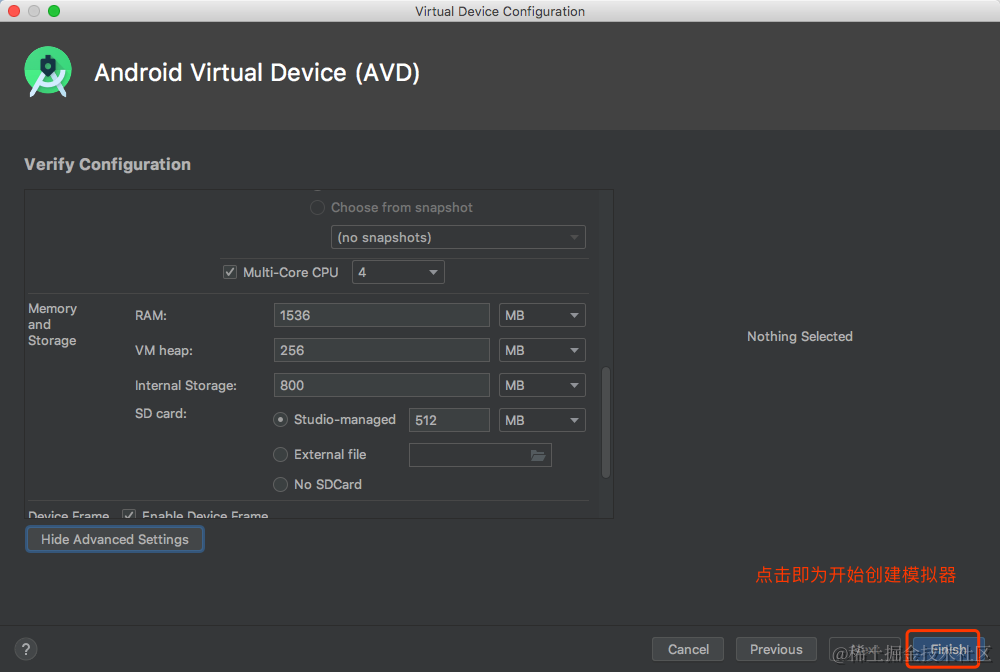Toggle the Multi-Core CPU checkbox
This screenshot has width=1000, height=672.
pyautogui.click(x=230, y=272)
